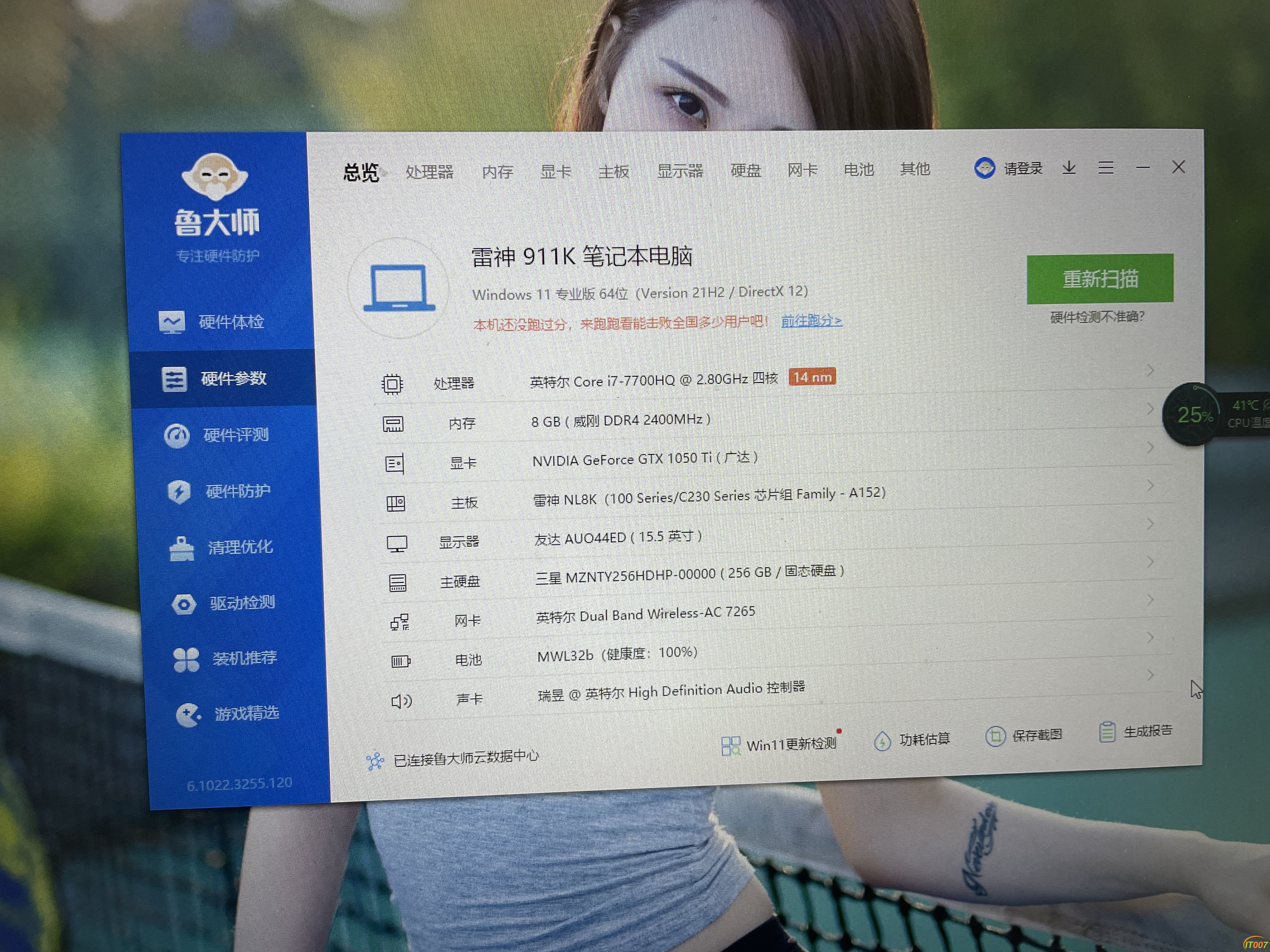Click the graphics card icon

[x=394, y=464]
